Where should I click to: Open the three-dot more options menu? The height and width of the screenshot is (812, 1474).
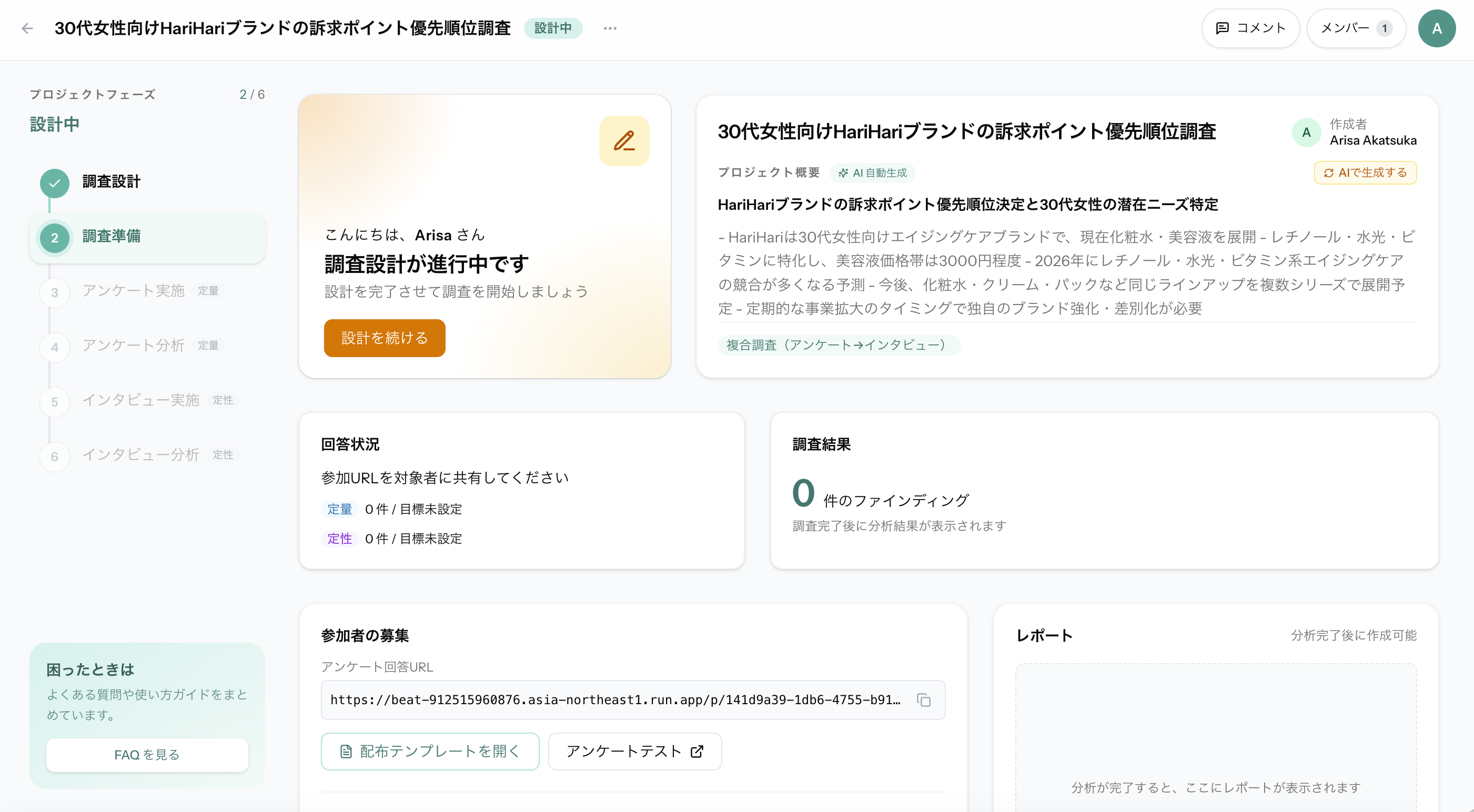pos(610,28)
